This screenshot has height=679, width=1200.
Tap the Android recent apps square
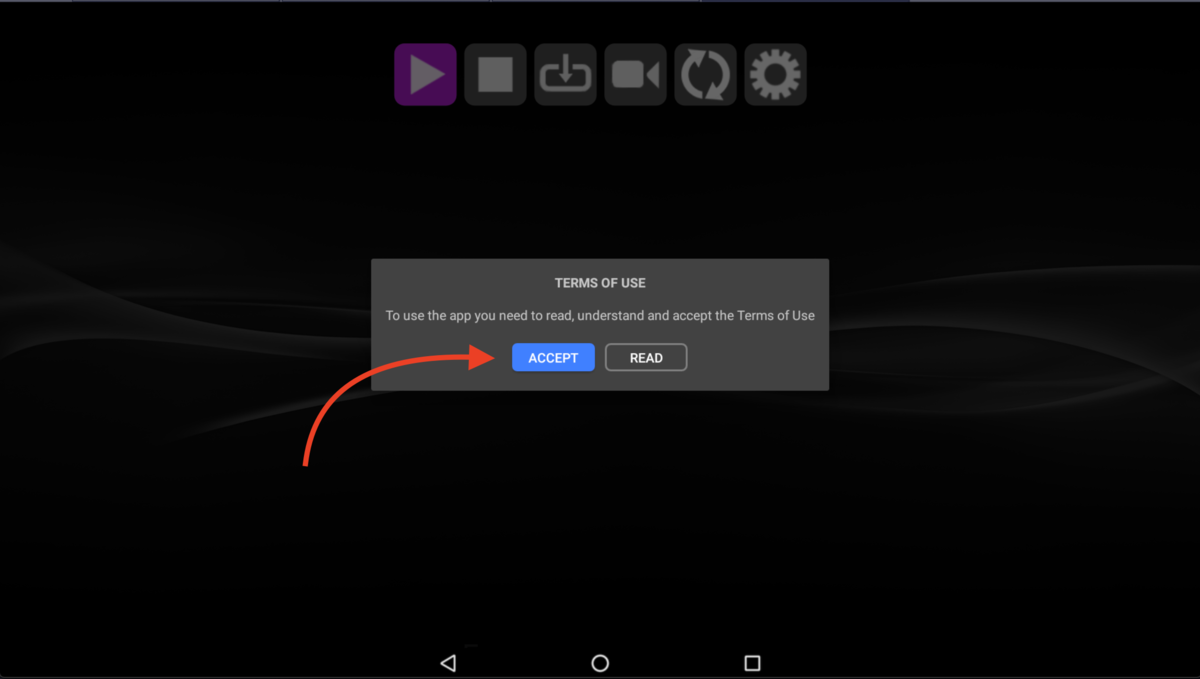click(752, 663)
